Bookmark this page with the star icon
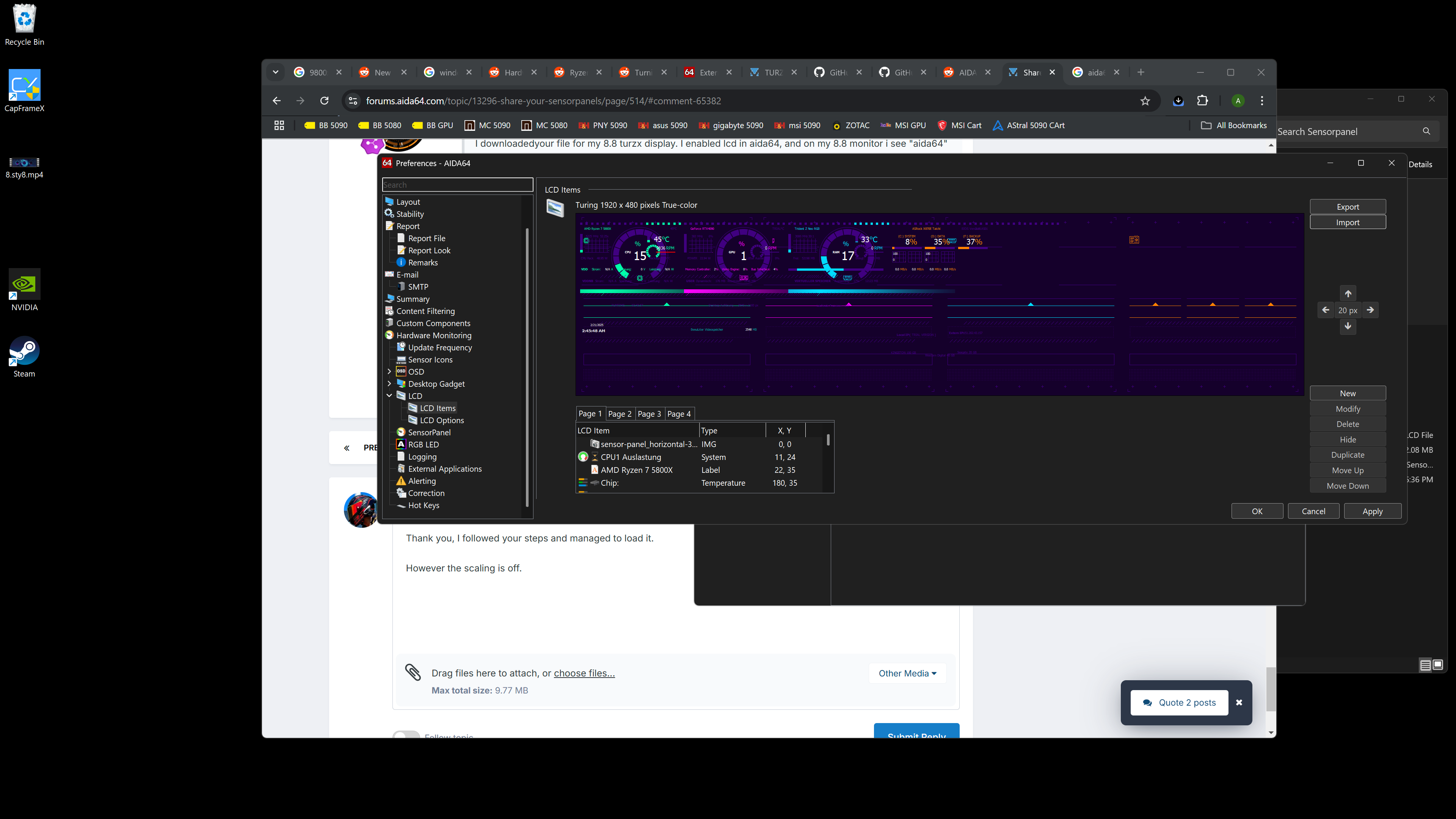1456x819 pixels. (x=1145, y=100)
